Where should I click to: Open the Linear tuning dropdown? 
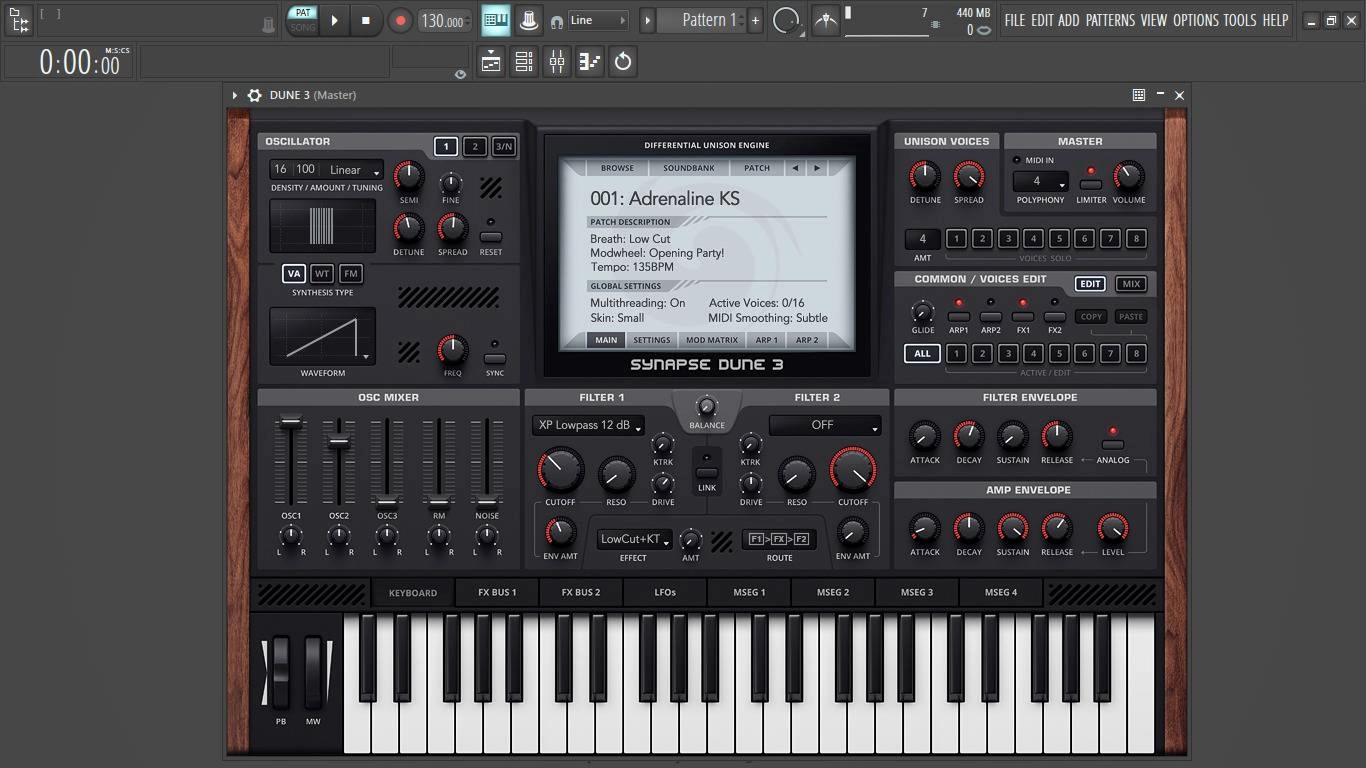(x=352, y=170)
